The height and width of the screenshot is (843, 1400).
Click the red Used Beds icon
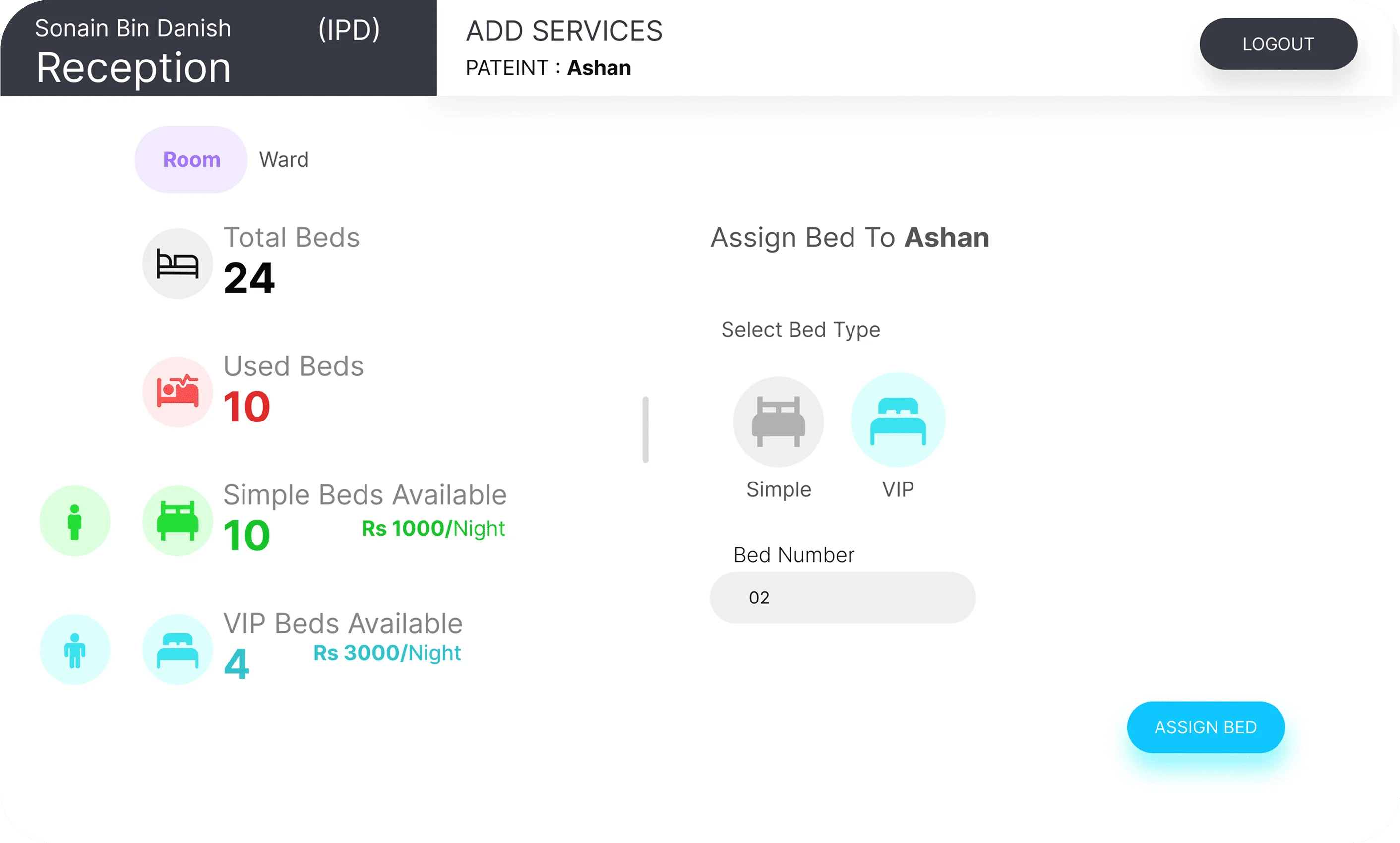point(178,392)
